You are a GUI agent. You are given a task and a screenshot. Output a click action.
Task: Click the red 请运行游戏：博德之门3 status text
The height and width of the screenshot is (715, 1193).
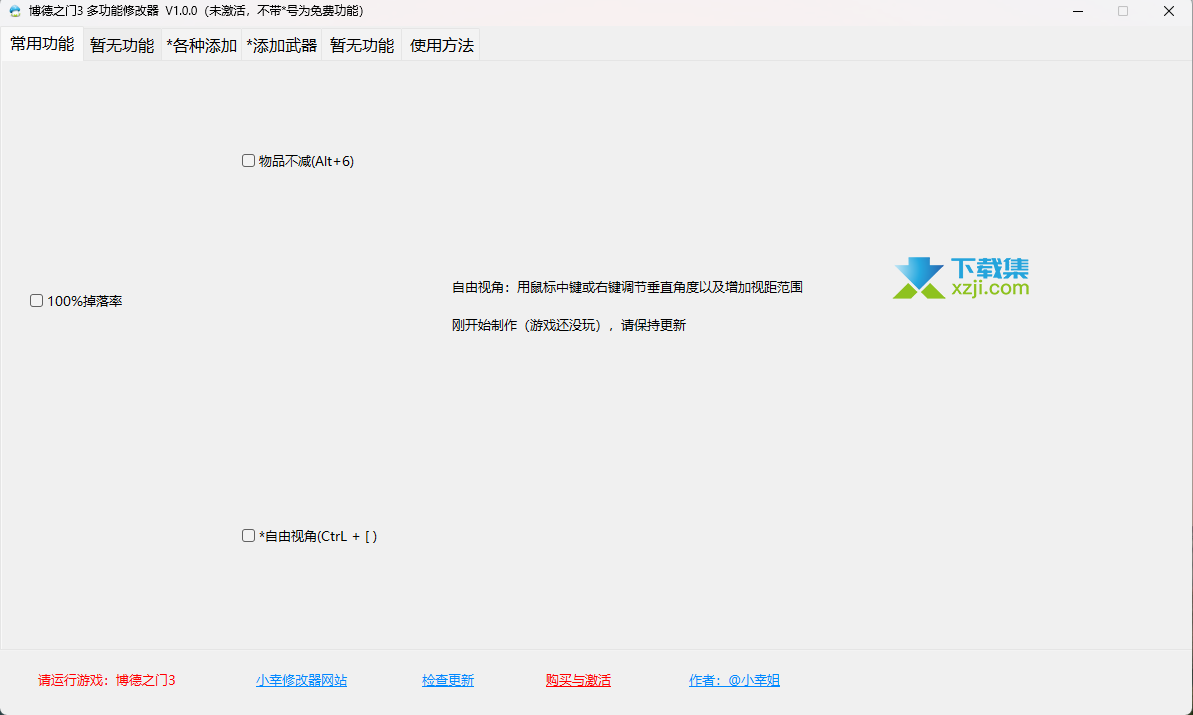(107, 681)
